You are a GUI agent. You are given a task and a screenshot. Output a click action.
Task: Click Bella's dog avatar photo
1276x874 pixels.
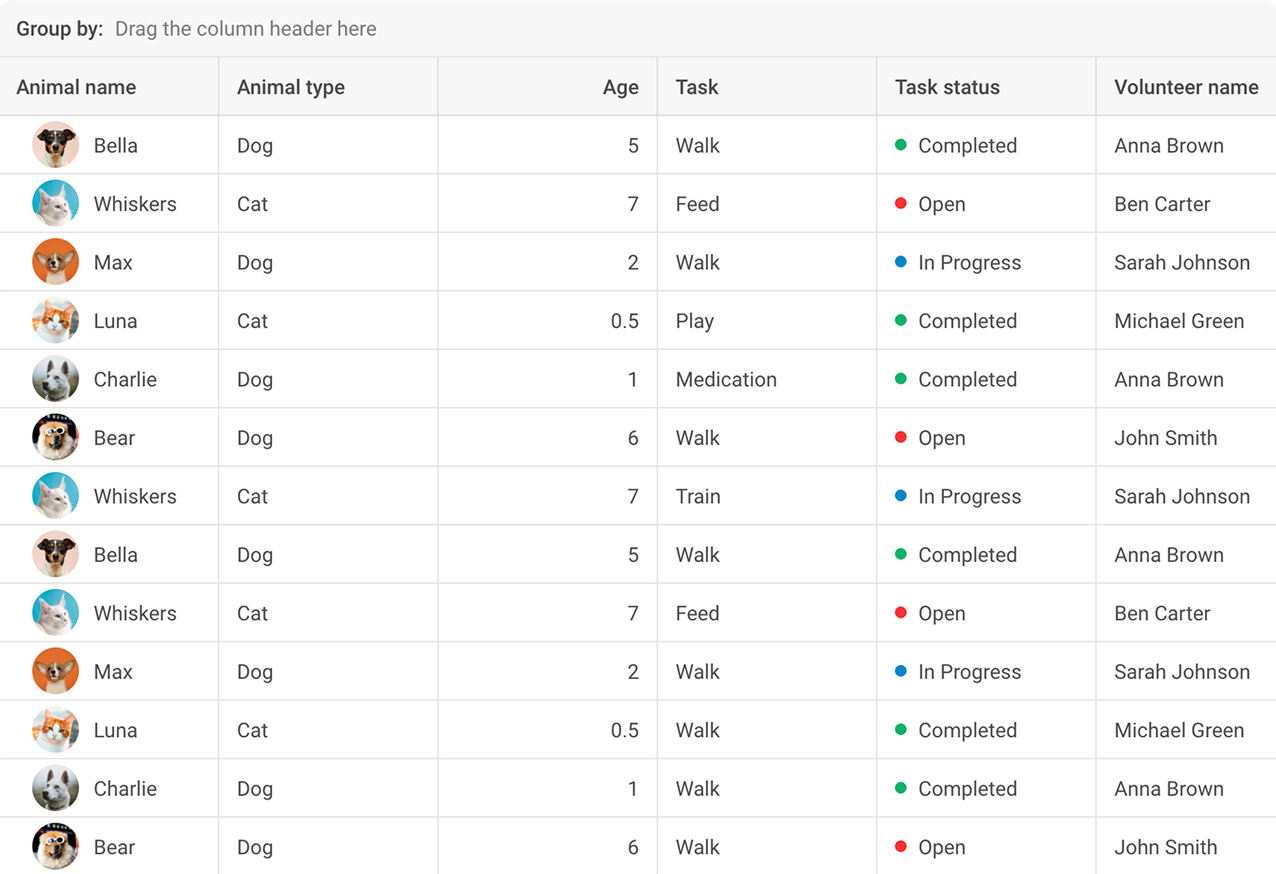55,144
